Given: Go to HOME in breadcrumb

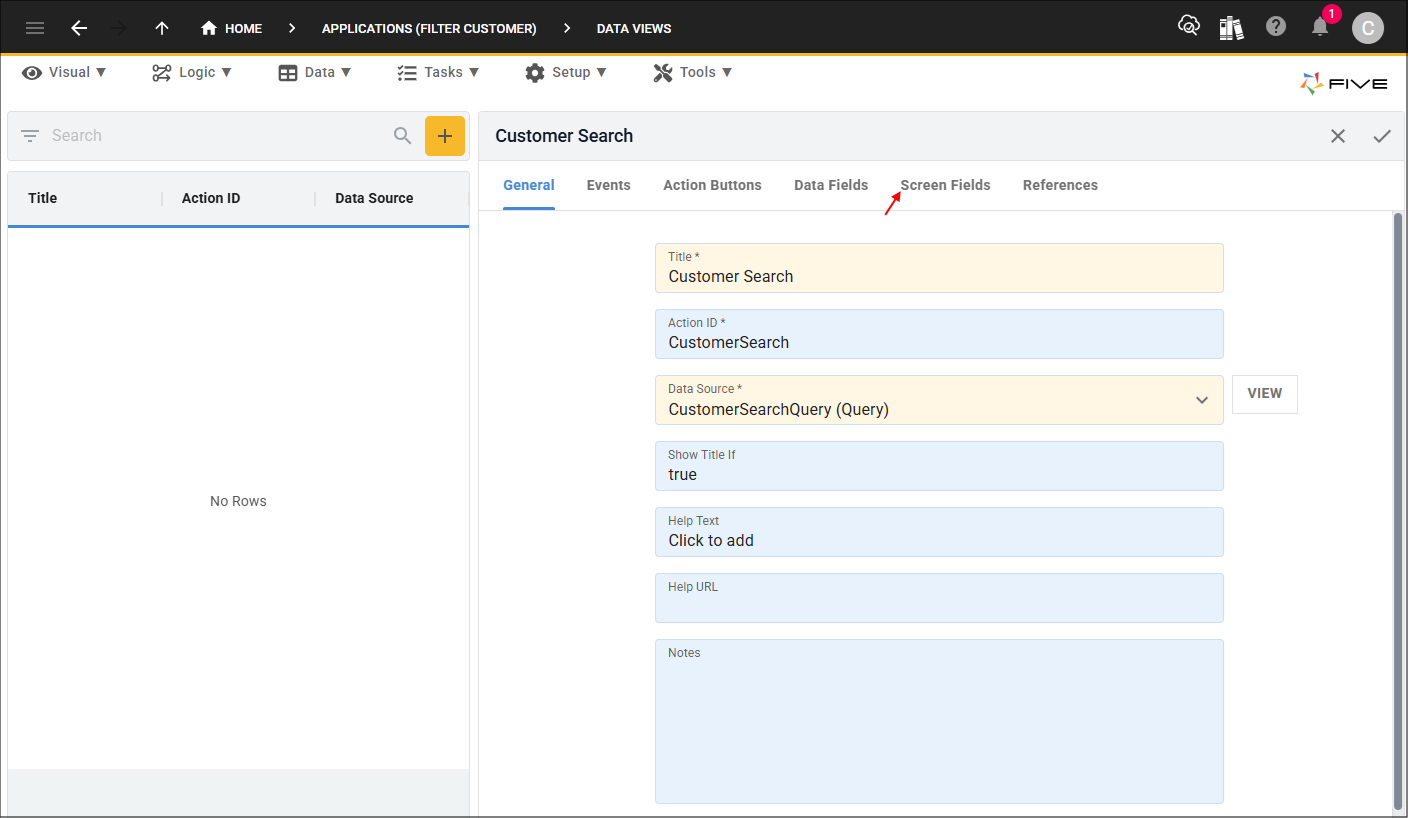Looking at the screenshot, I should [x=231, y=28].
